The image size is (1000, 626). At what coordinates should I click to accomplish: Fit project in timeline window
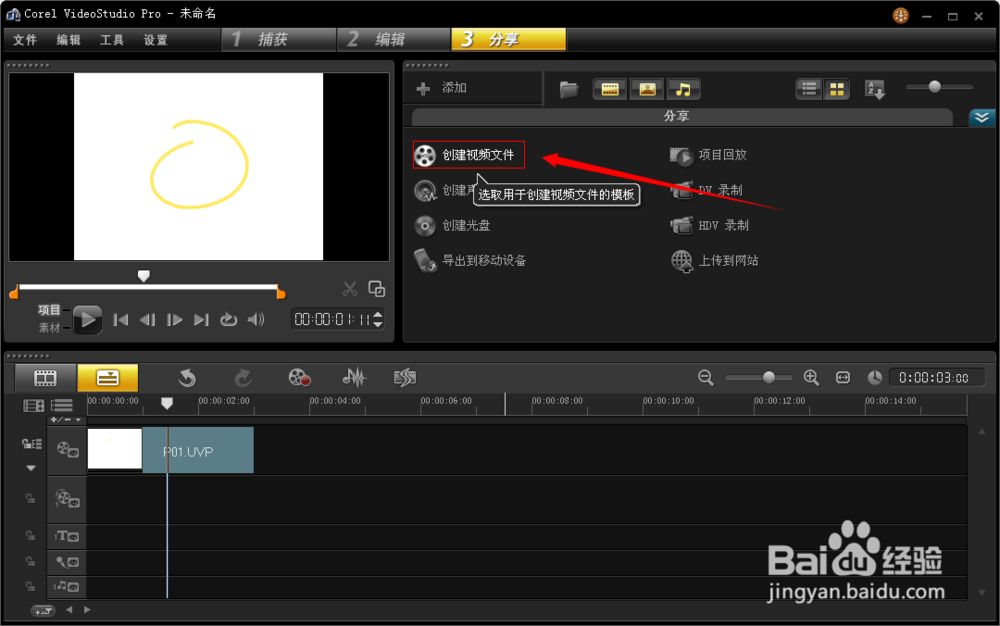coord(843,377)
